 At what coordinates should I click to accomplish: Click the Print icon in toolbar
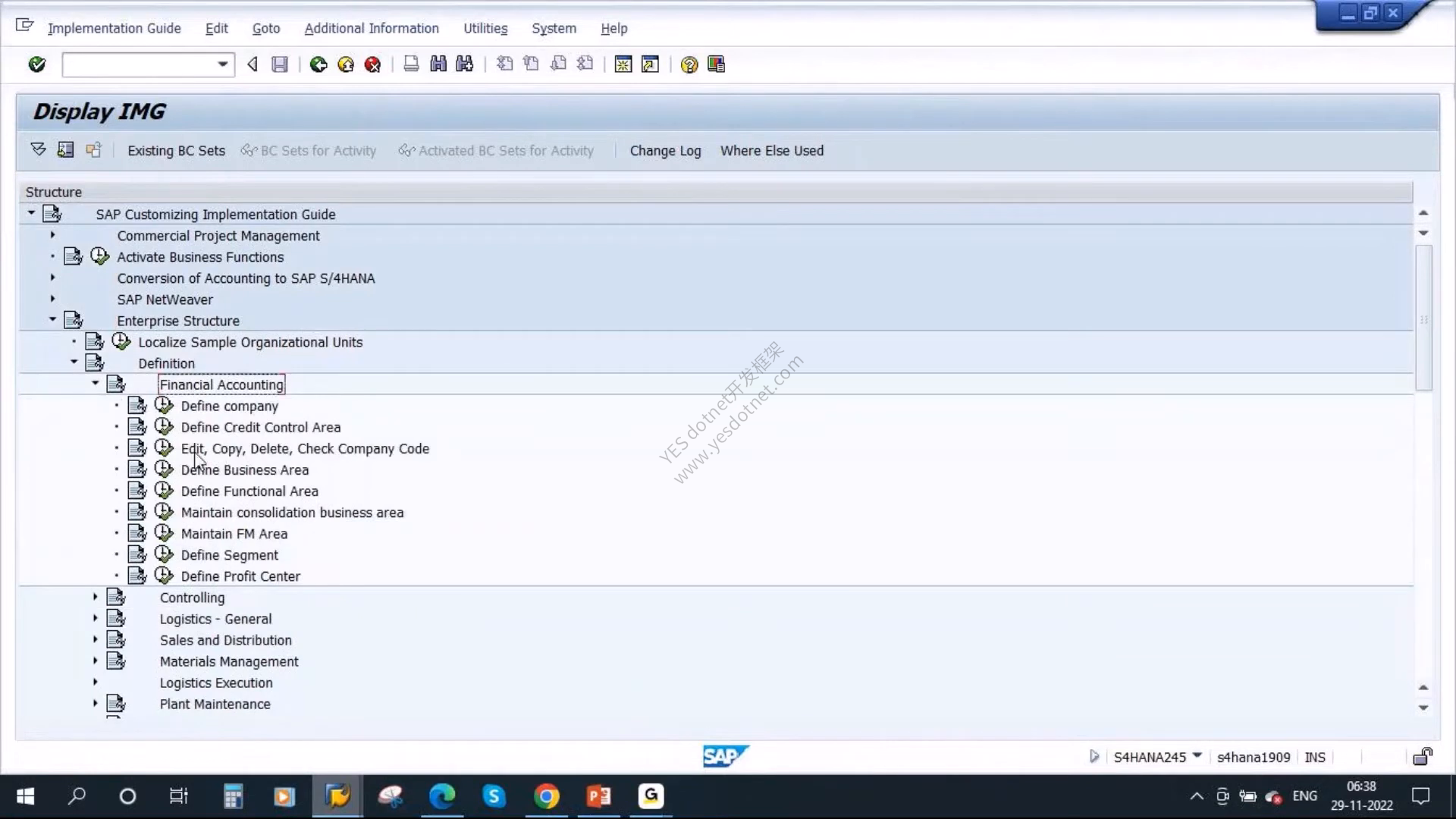pyautogui.click(x=411, y=64)
